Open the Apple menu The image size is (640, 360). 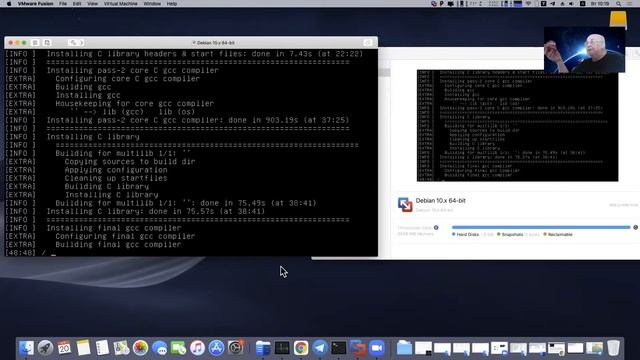(9, 4)
